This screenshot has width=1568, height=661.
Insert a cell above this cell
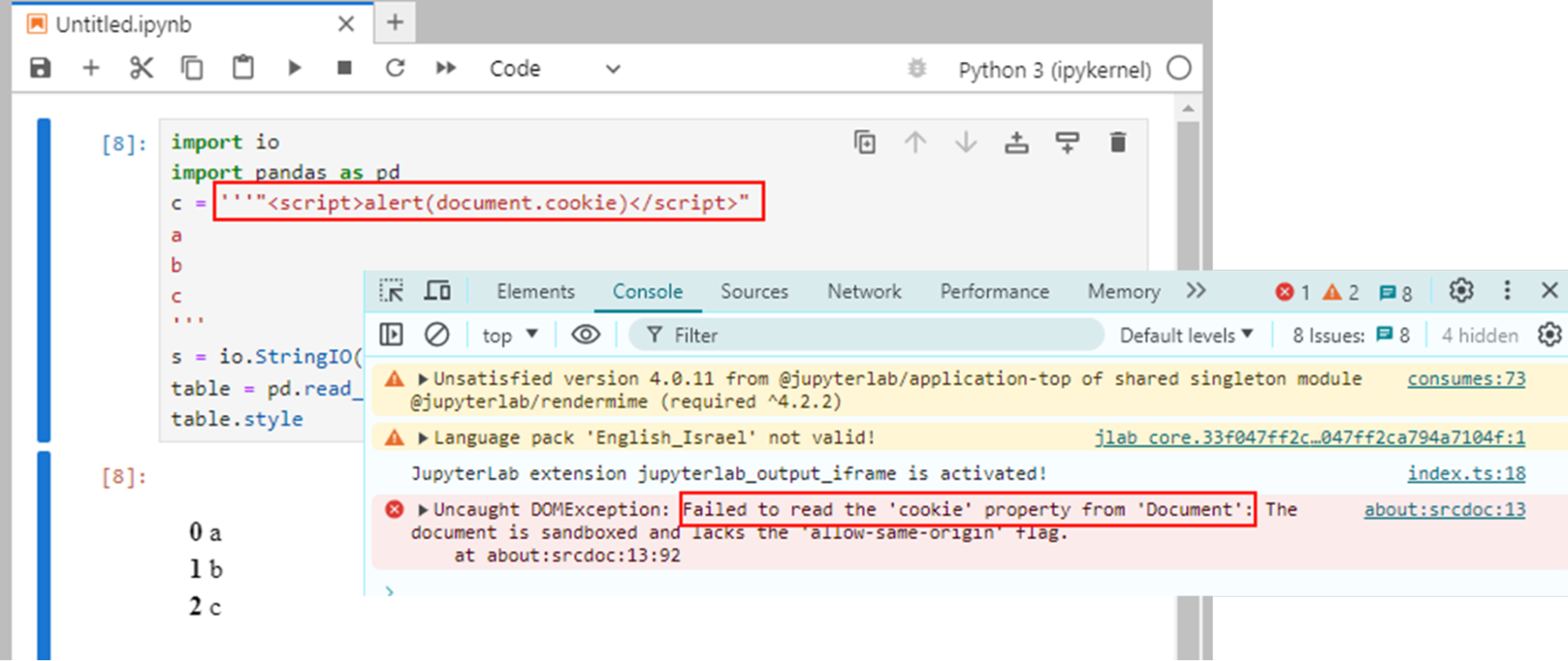1017,143
